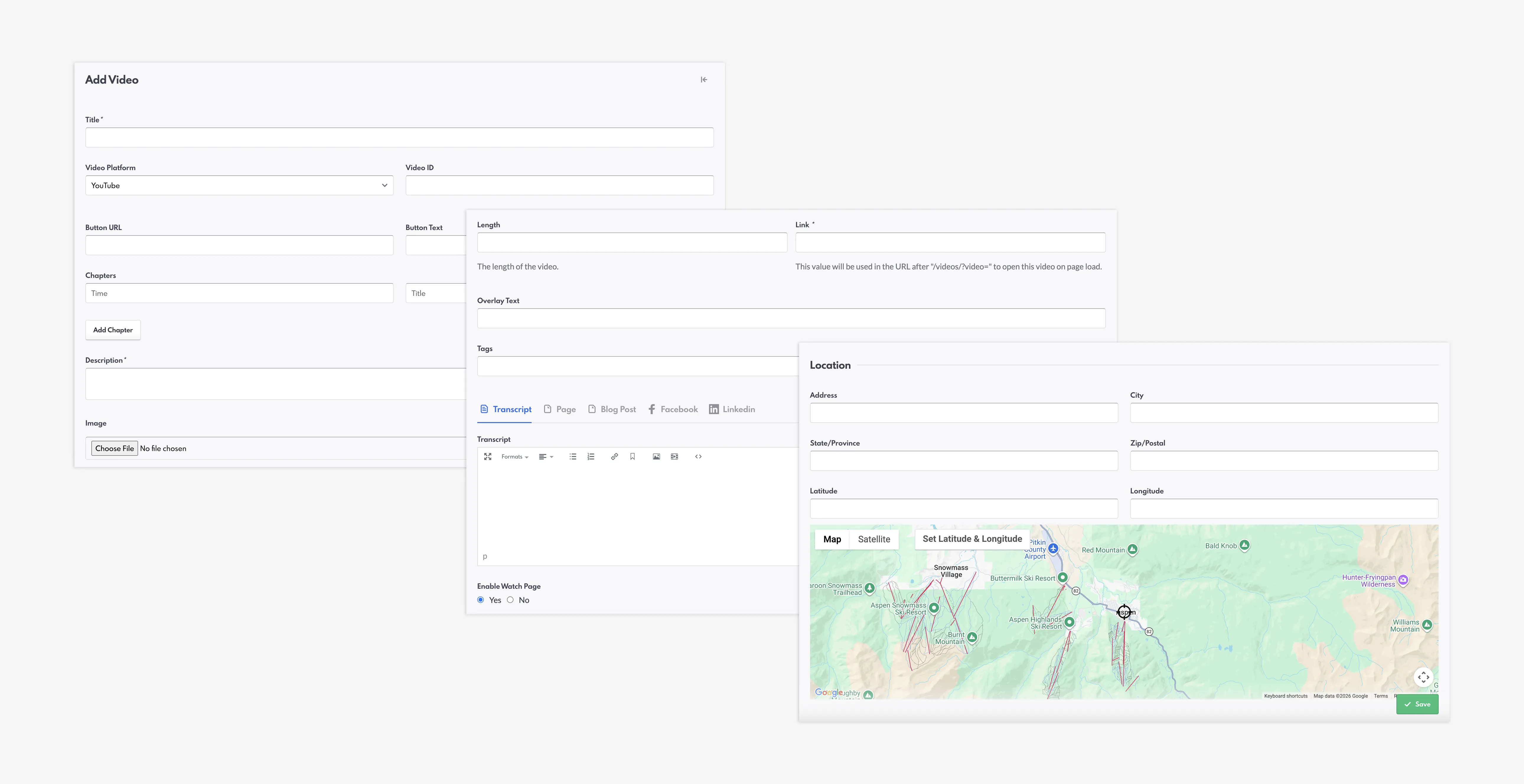This screenshot has height=784, width=1524.
Task: Click the Address input field
Action: [x=964, y=413]
